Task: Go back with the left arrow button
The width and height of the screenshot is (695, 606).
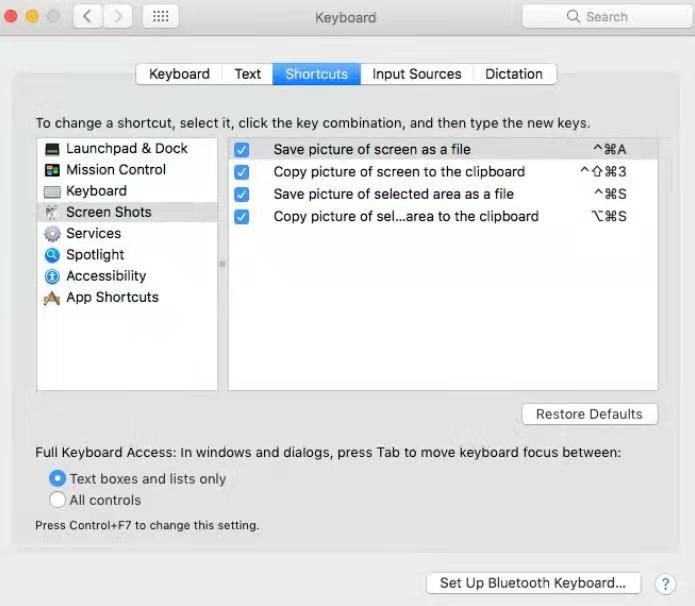Action: 88,17
